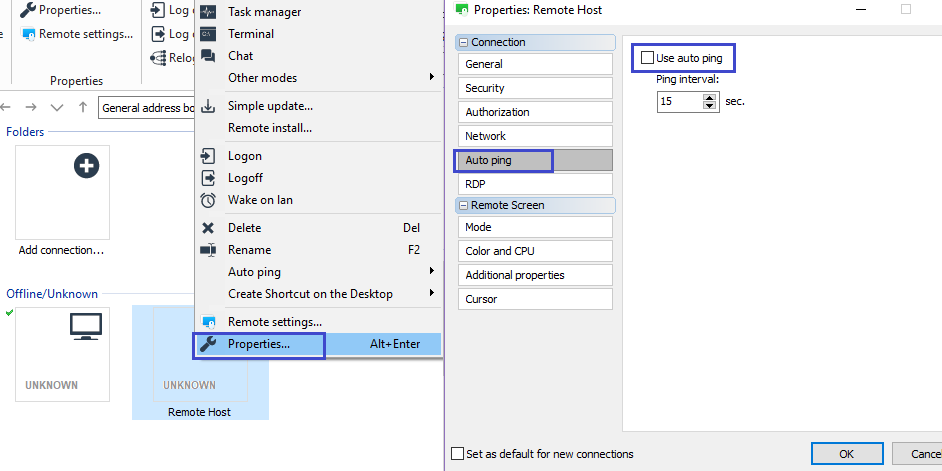Click the plus icon to add connection
The height and width of the screenshot is (471, 942).
click(87, 166)
